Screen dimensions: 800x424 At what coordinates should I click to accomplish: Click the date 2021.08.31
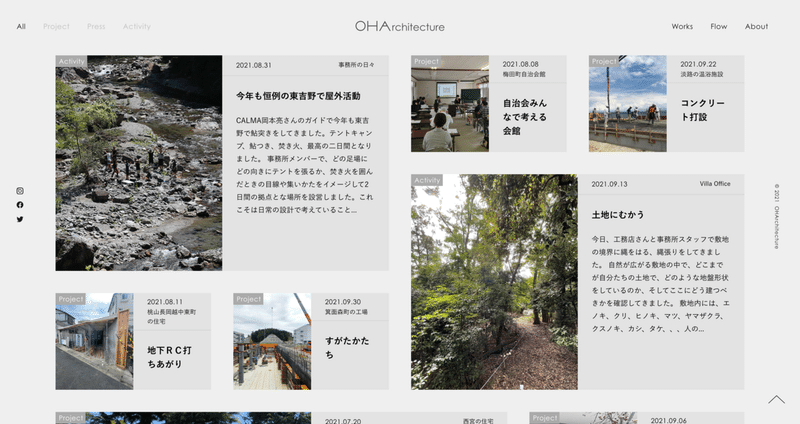point(254,65)
